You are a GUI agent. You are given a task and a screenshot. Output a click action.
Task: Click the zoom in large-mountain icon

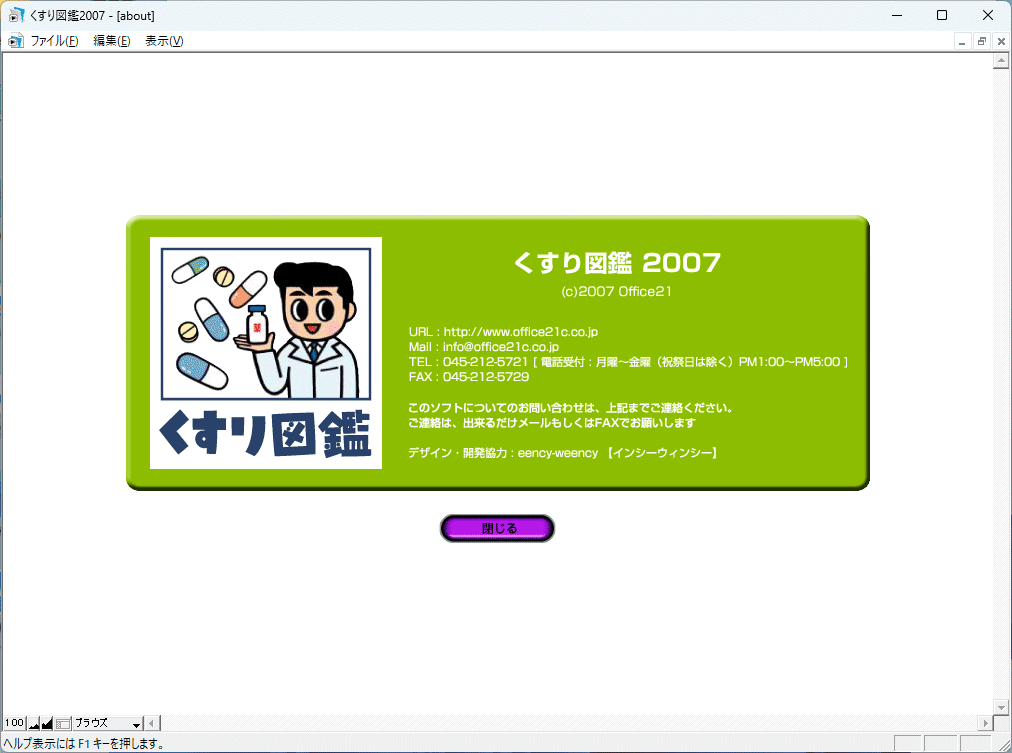46,723
